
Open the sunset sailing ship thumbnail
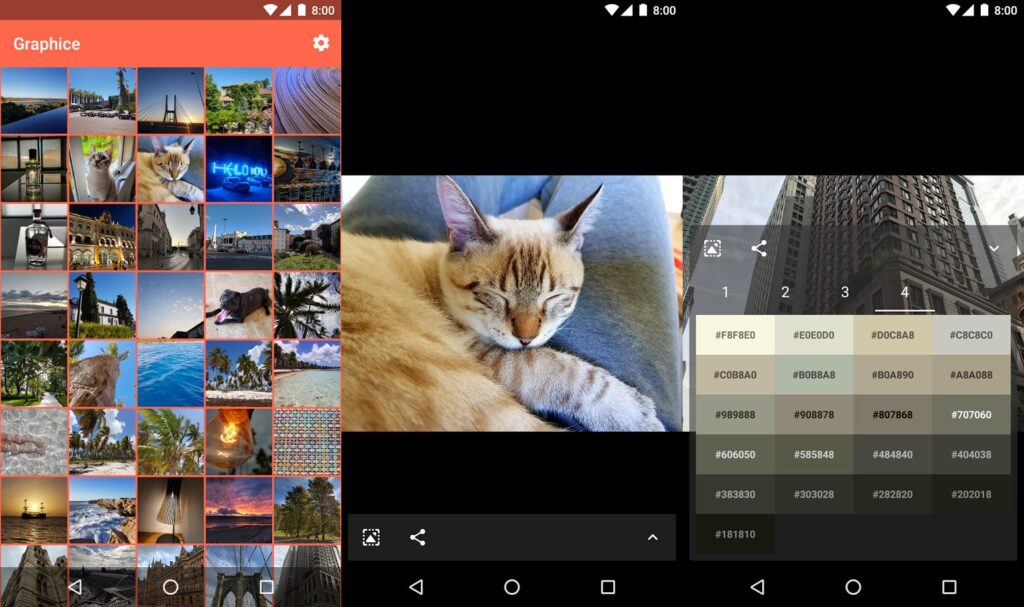coord(34,510)
